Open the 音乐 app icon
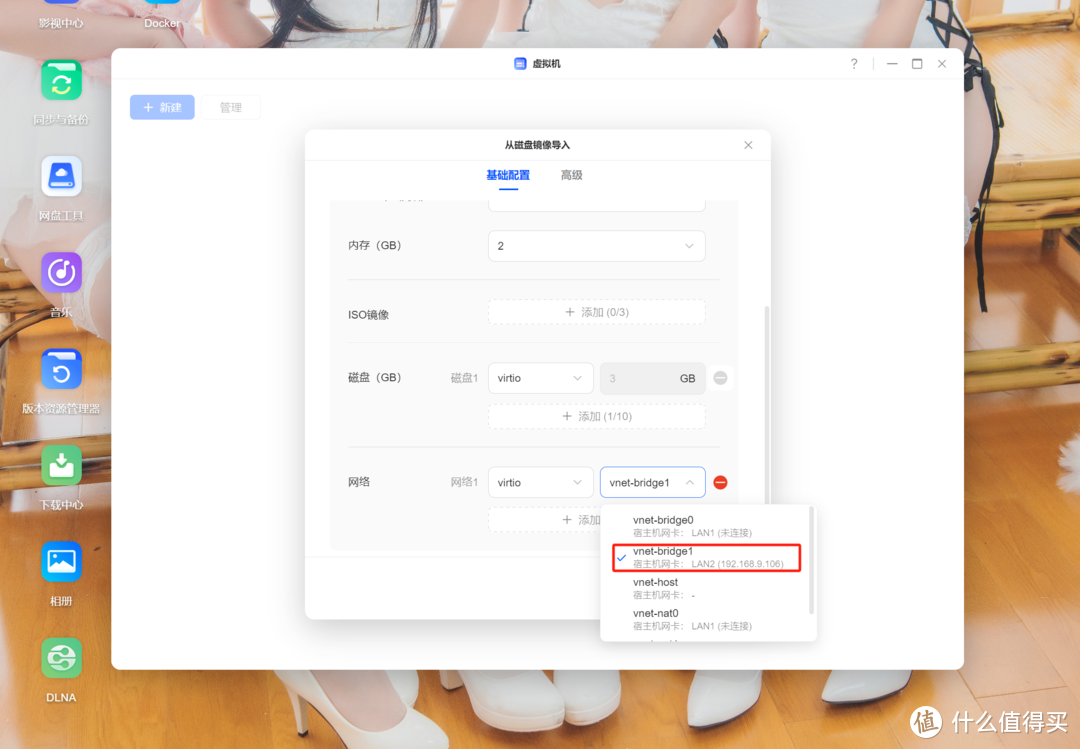1080x749 pixels. pos(61,273)
